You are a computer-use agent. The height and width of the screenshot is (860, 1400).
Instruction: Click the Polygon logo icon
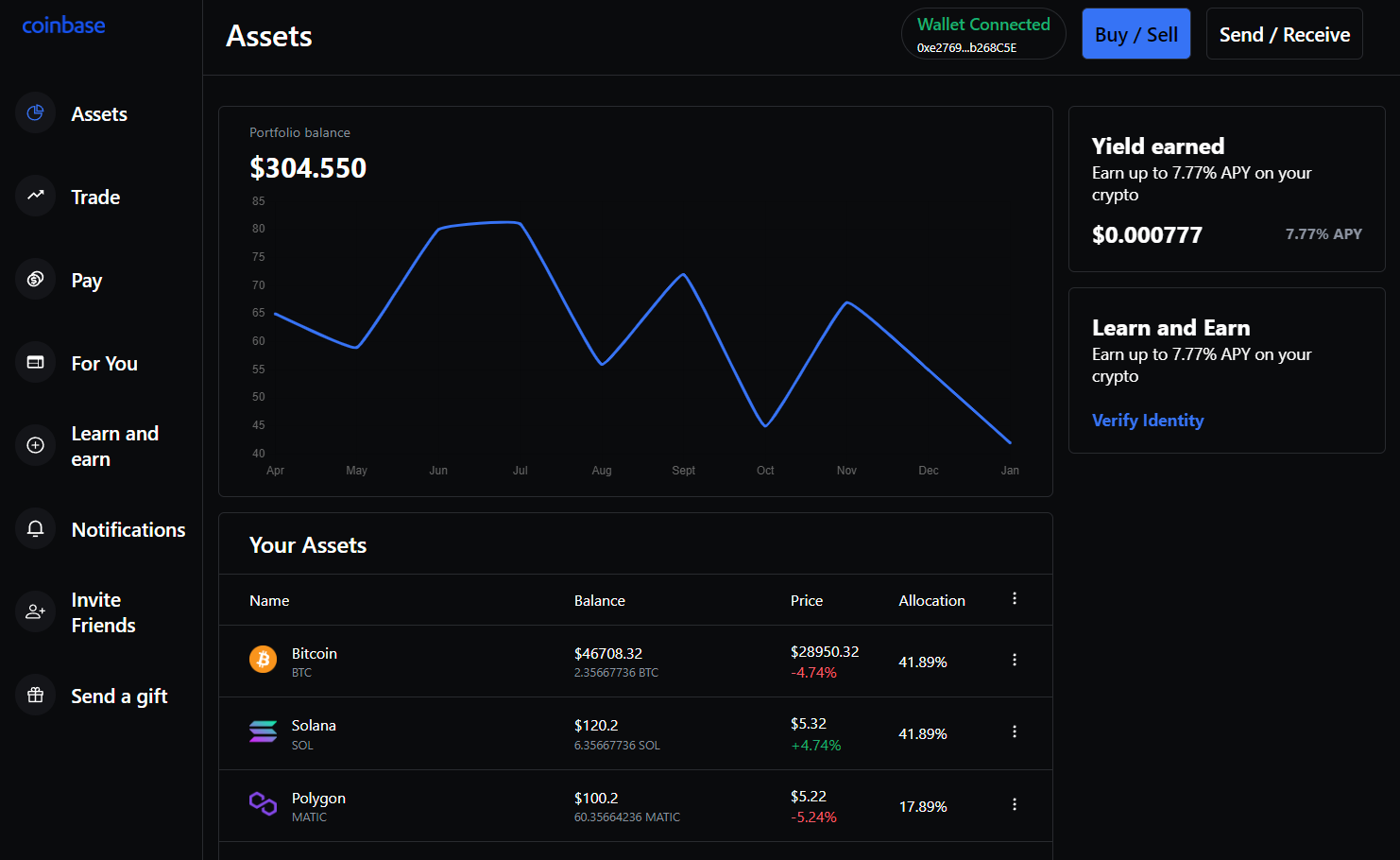coord(263,804)
